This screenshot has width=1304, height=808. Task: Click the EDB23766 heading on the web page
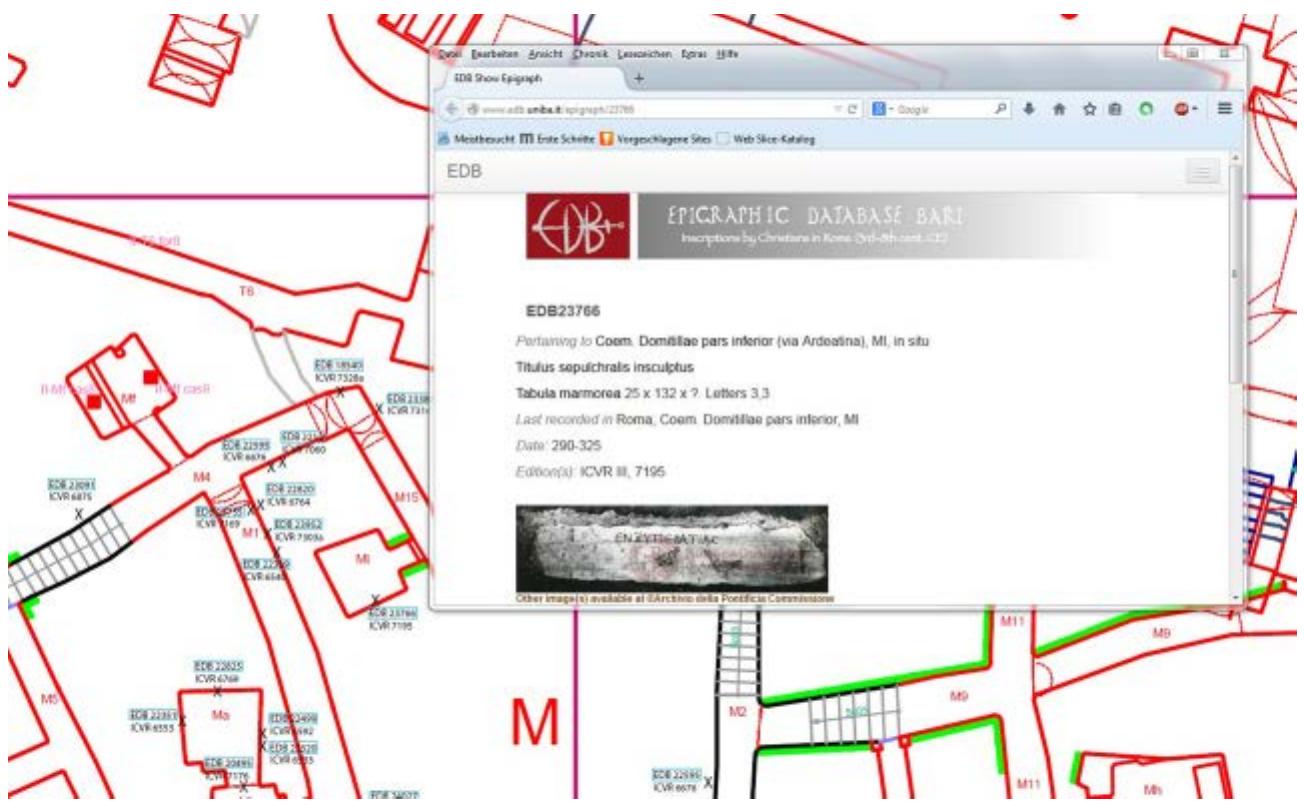coord(561,313)
